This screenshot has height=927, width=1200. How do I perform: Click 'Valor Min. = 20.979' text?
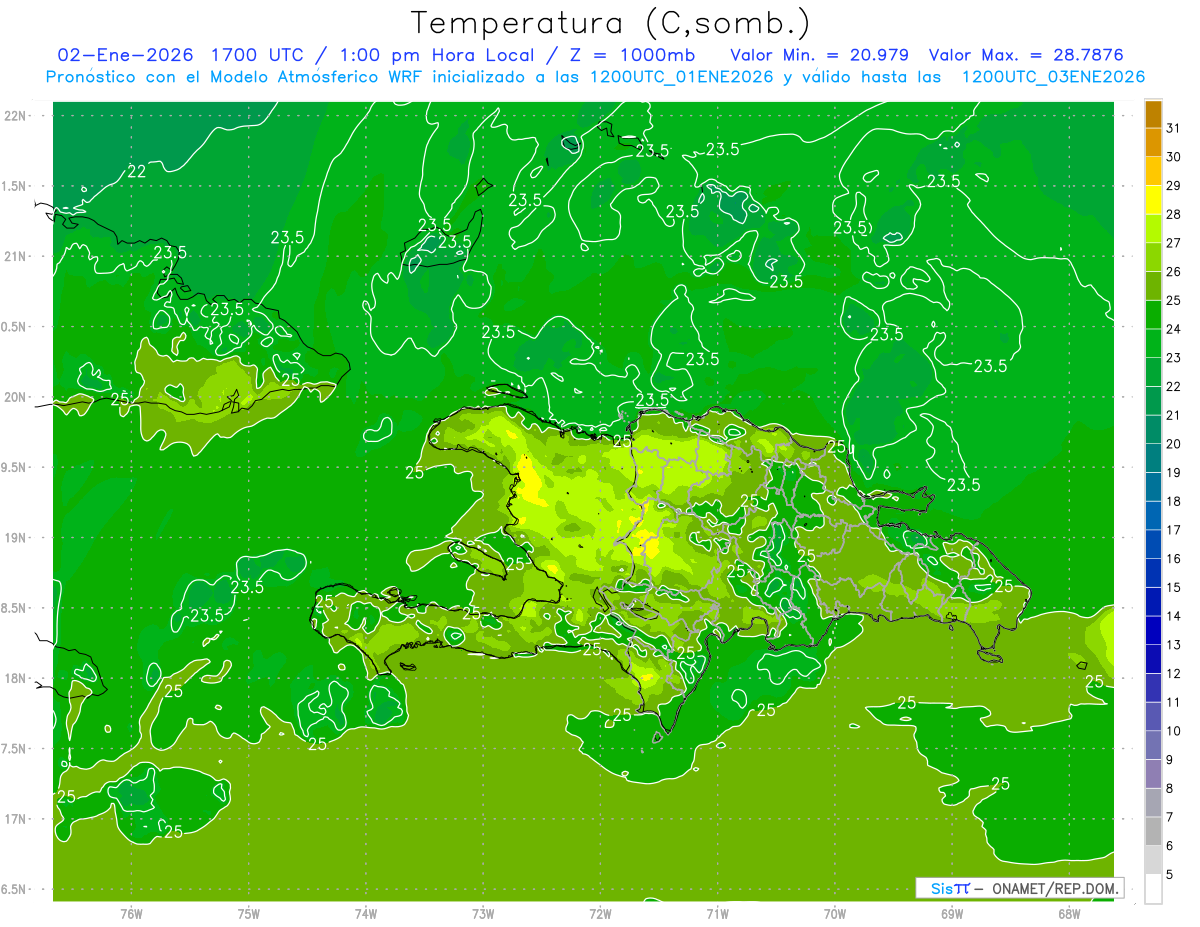click(x=821, y=55)
